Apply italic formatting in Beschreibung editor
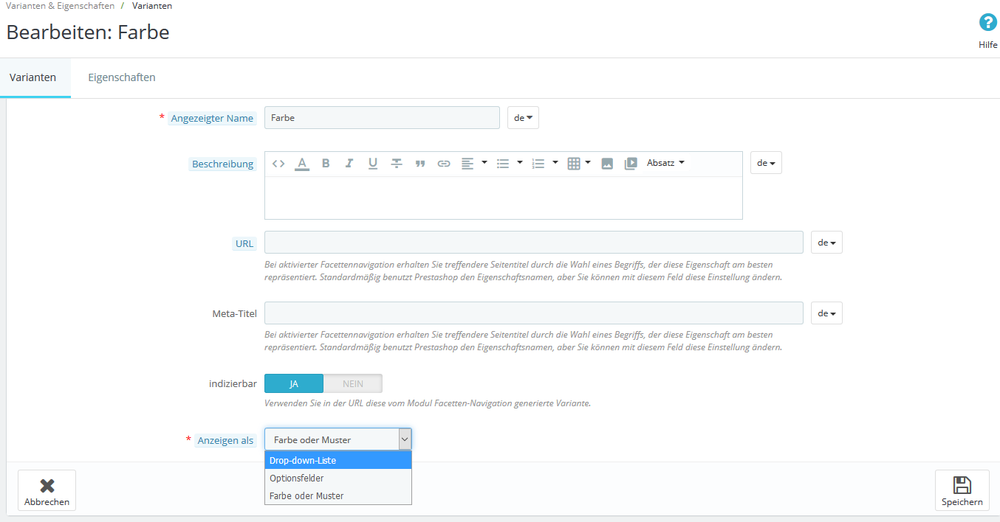This screenshot has width=1000, height=522. coord(349,163)
